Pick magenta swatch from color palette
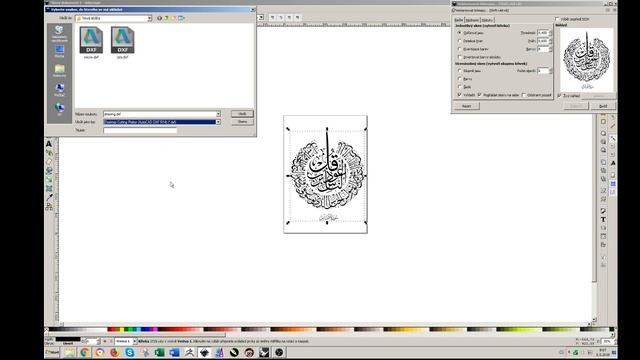Viewport: 640px width, 360px height. pos(155,329)
